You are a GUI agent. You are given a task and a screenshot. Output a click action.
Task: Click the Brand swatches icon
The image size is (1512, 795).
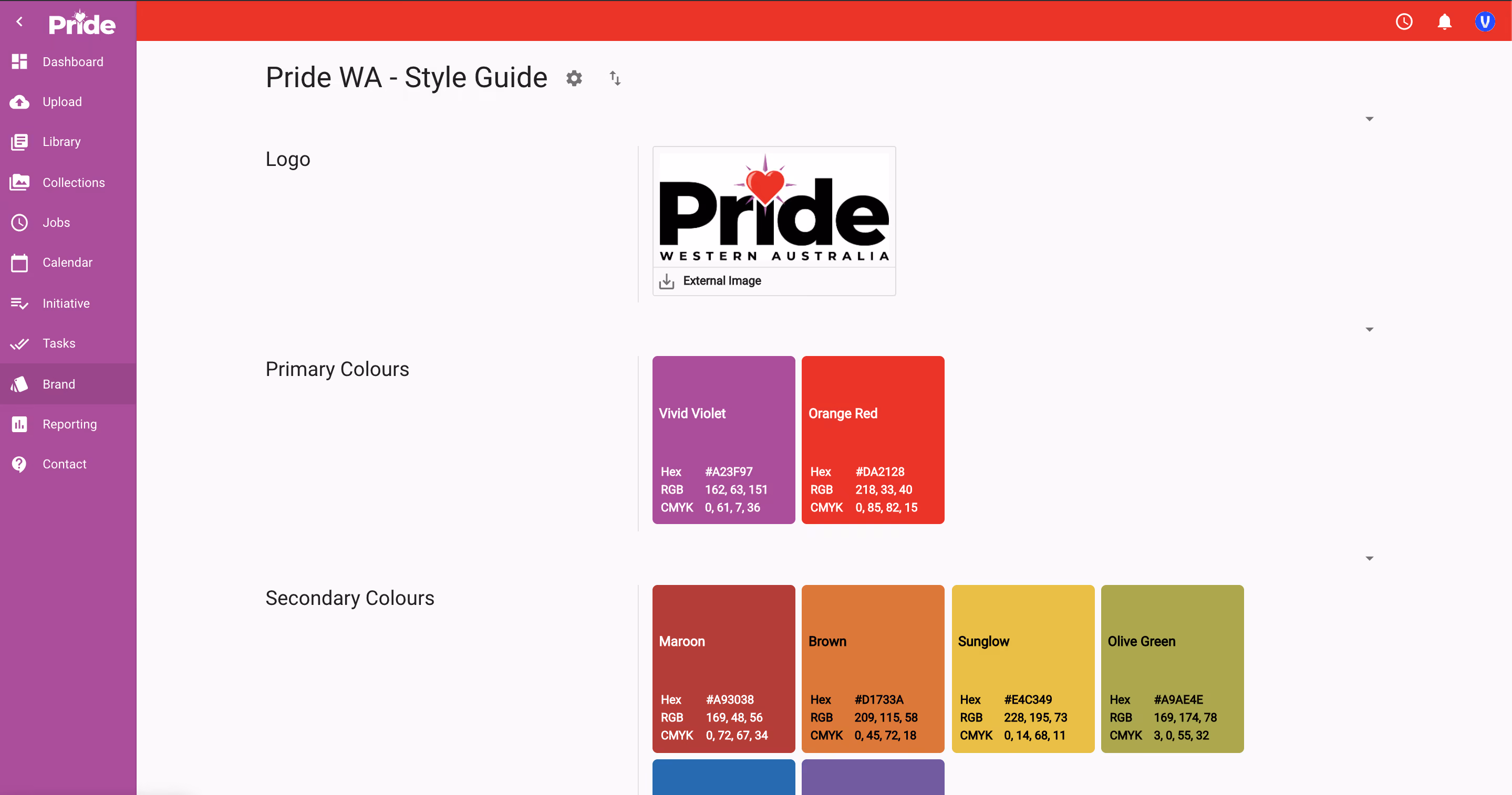point(19,384)
